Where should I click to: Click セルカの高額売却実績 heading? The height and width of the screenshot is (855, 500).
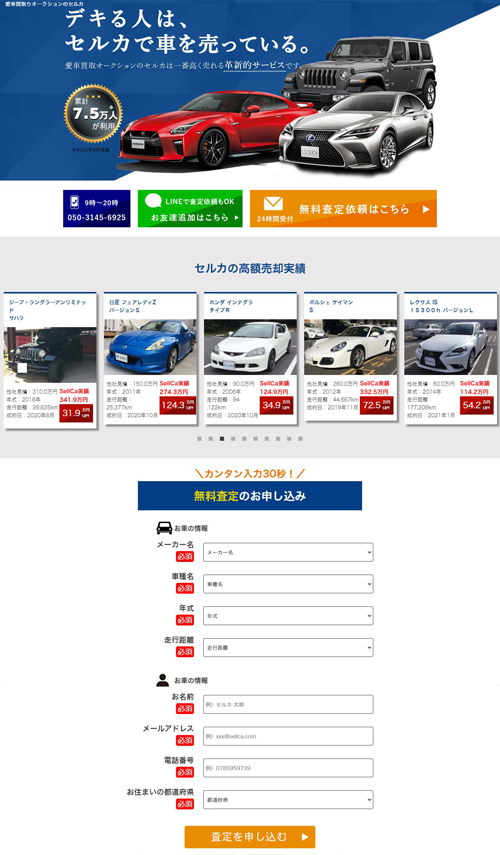point(250,268)
